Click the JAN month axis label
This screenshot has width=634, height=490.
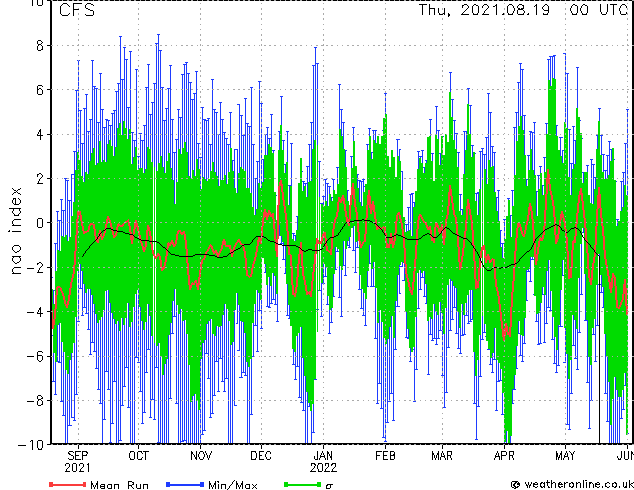coord(323,456)
